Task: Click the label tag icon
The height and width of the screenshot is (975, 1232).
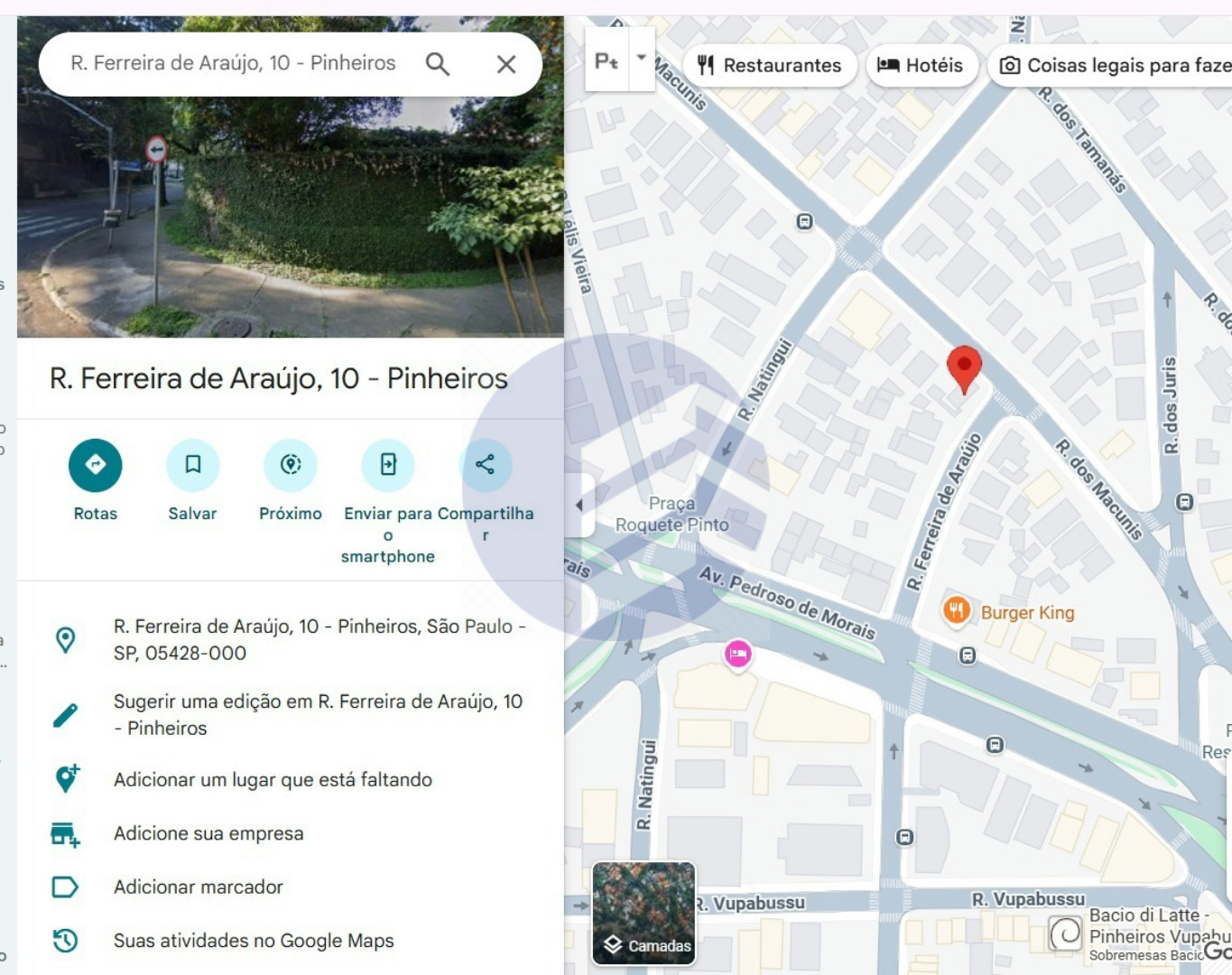Action: point(65,887)
